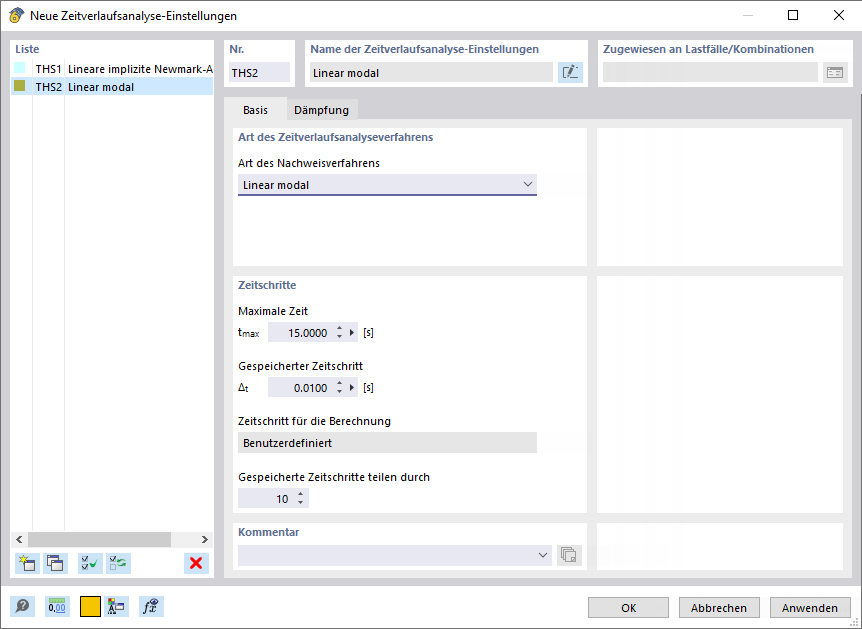Select all items with the checkmark icon
862x629 pixels.
click(90, 563)
